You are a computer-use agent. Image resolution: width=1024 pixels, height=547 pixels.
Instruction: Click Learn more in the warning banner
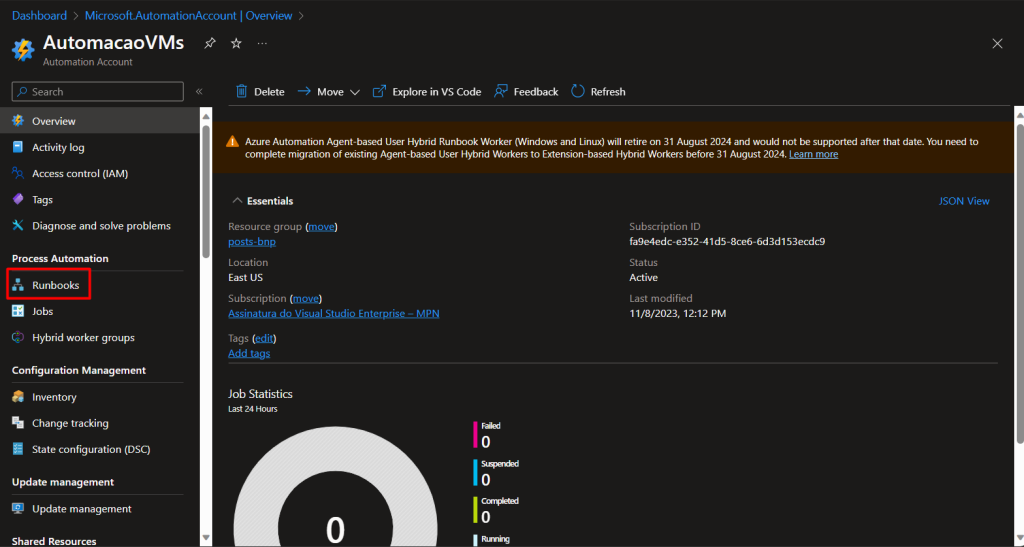[813, 154]
